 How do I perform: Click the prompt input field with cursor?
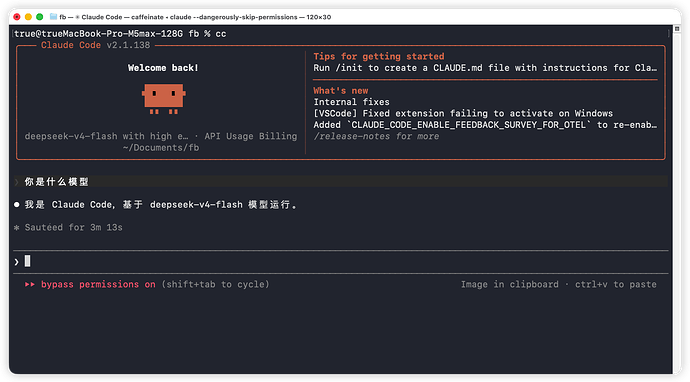point(341,262)
